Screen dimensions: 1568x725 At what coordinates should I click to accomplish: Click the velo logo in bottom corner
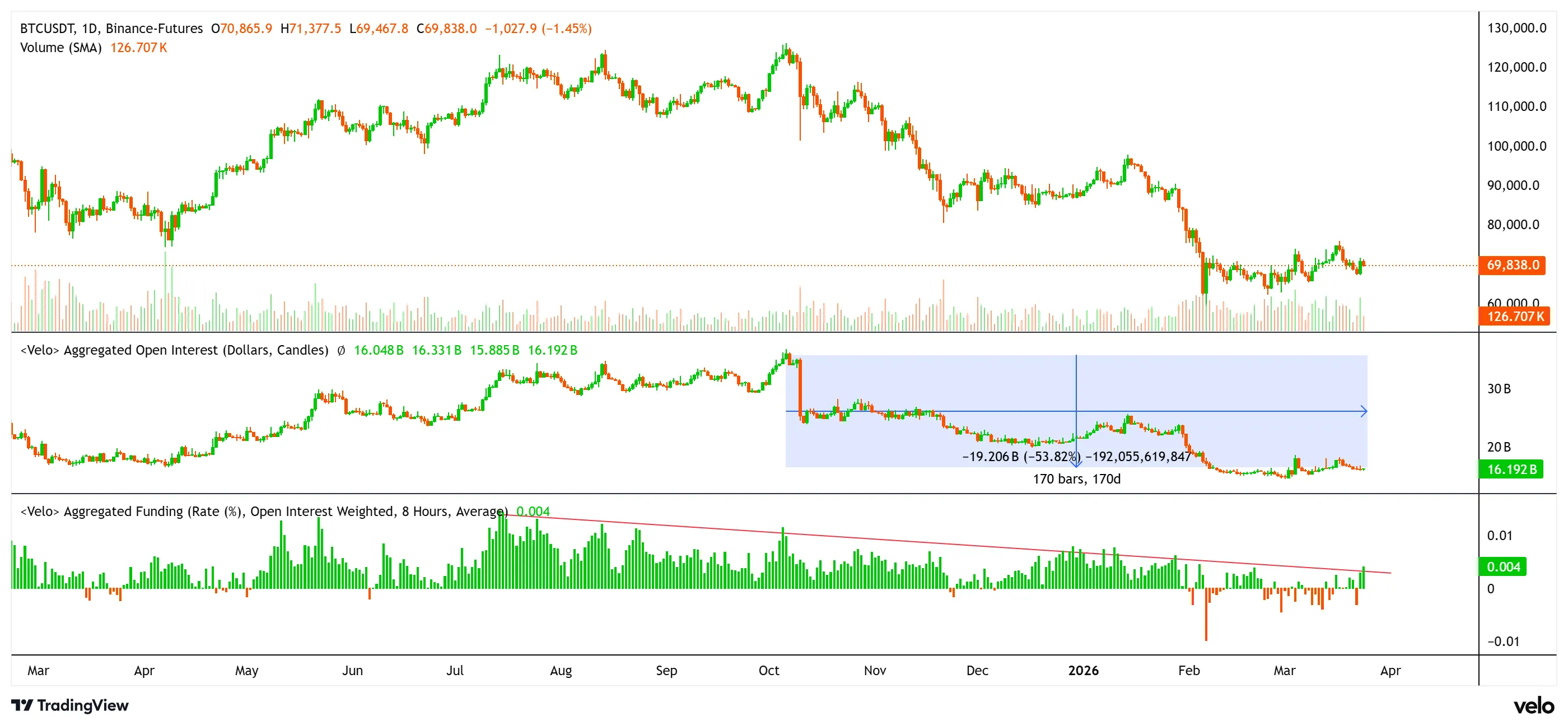tap(1533, 705)
